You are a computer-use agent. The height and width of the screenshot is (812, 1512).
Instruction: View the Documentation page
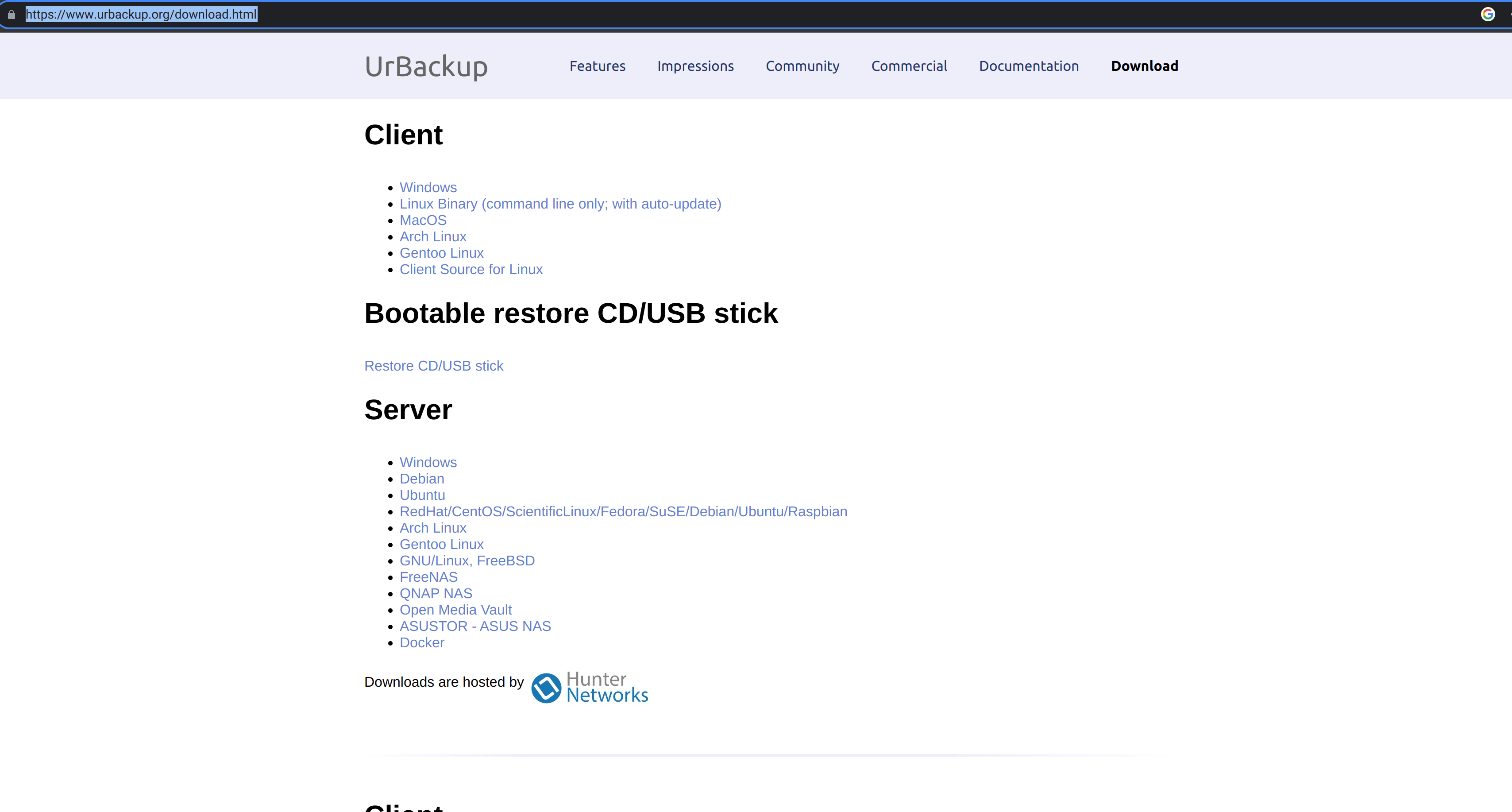click(x=1028, y=66)
